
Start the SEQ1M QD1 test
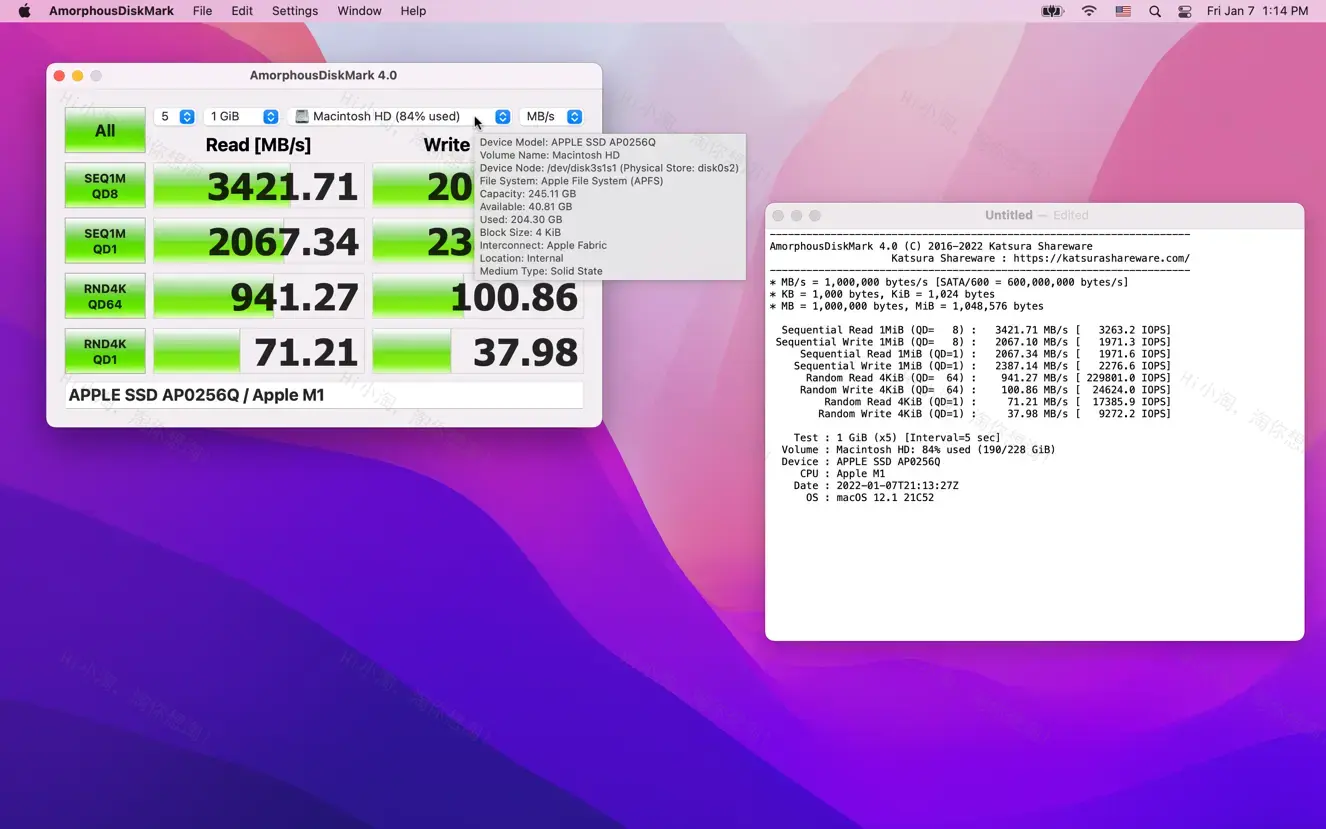pos(104,240)
